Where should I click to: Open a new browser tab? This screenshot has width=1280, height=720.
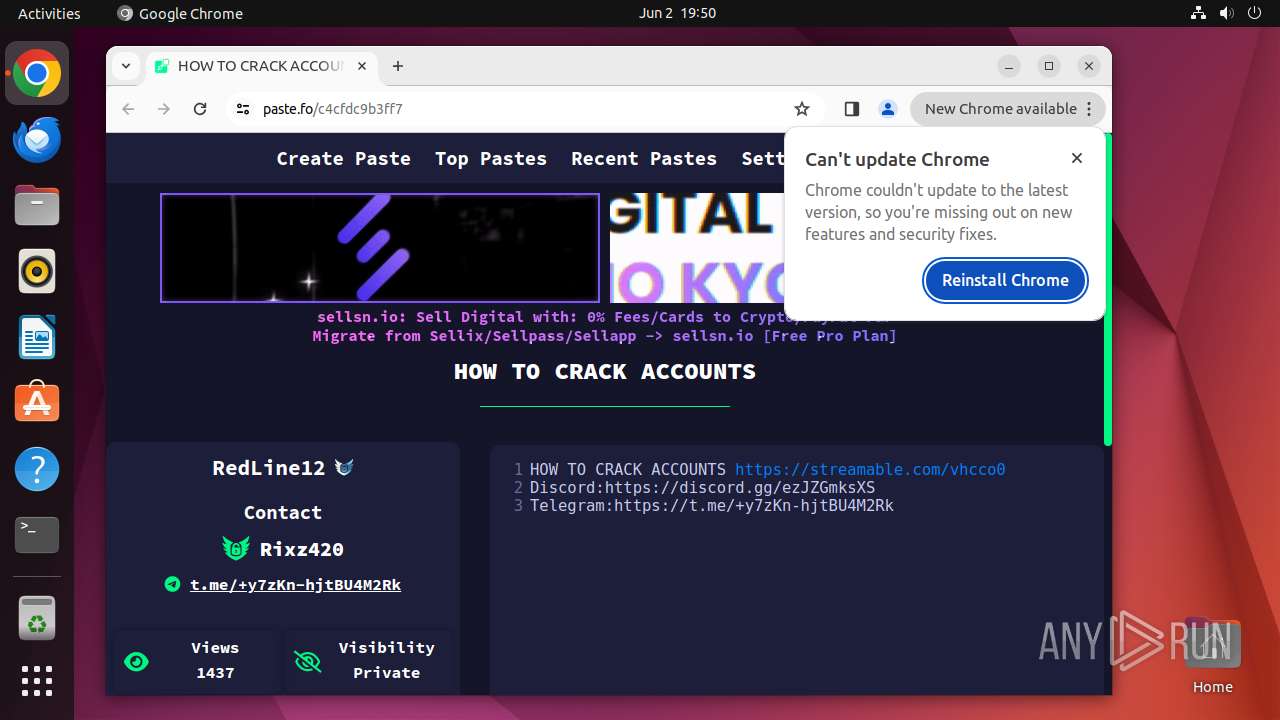(x=398, y=66)
